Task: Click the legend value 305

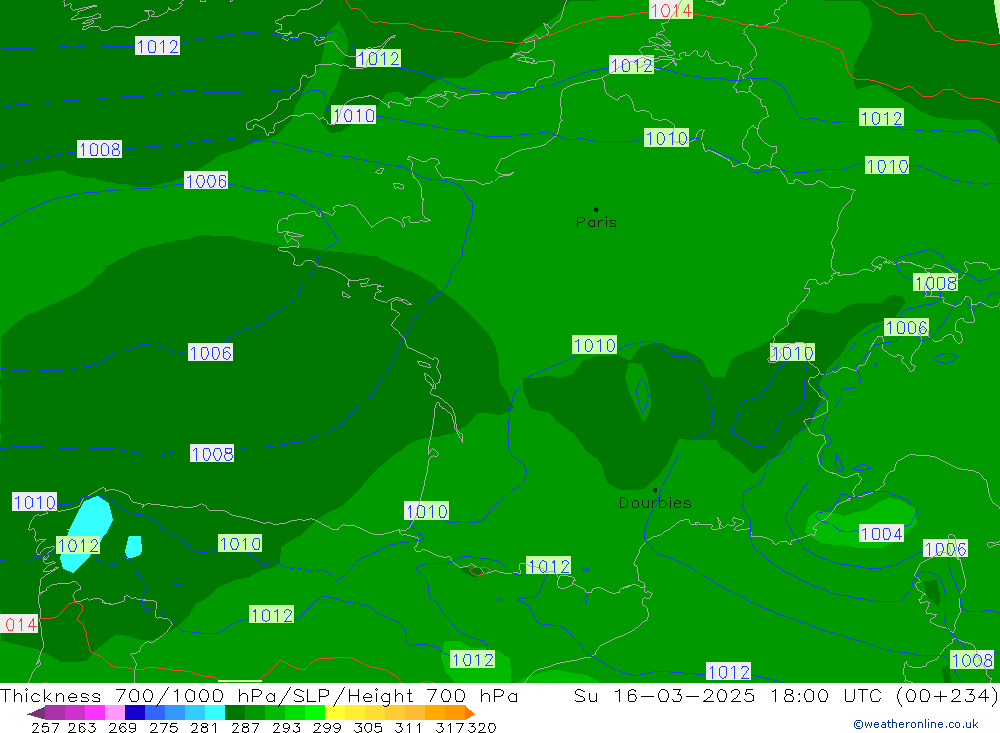Action: (x=368, y=727)
